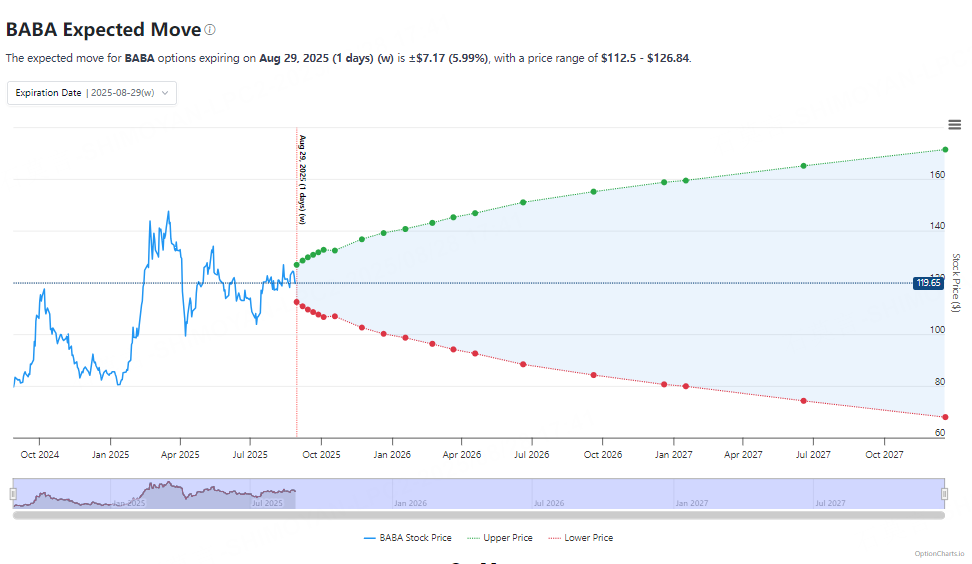Click the OptionCharts.io credit text
Viewport: 972px width, 564px height.
pos(939,553)
